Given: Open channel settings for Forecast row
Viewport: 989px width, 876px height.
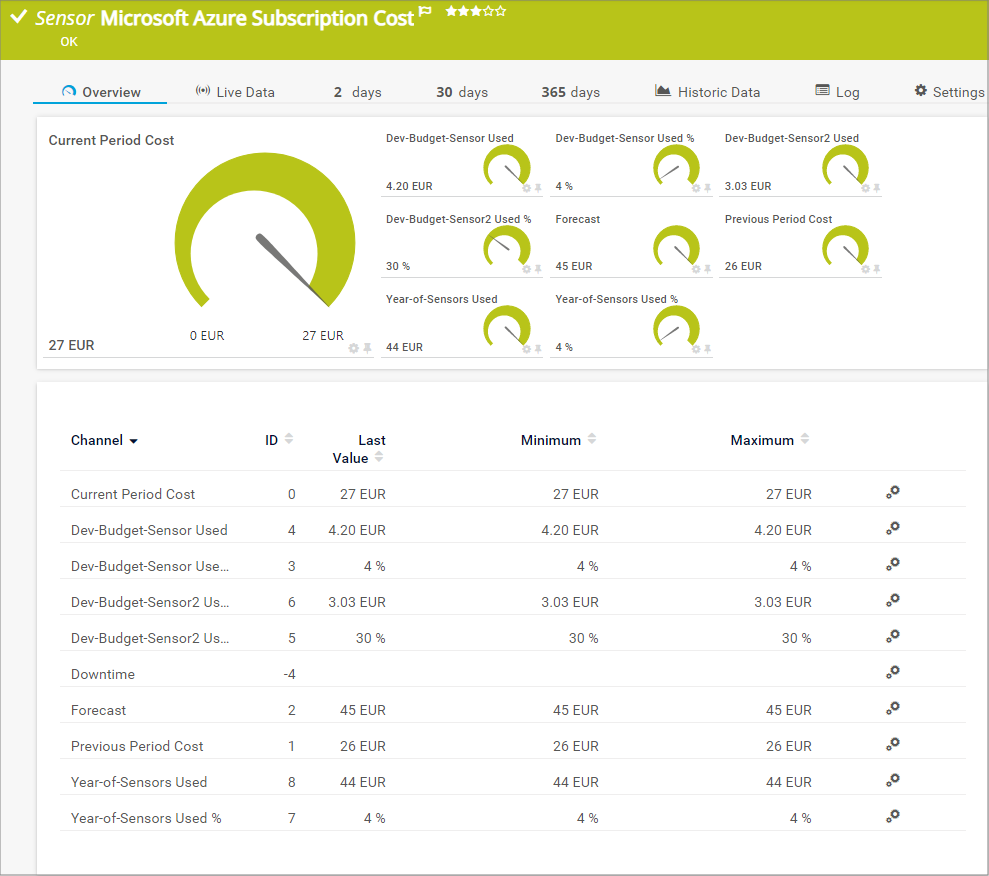Looking at the screenshot, I should [x=893, y=709].
